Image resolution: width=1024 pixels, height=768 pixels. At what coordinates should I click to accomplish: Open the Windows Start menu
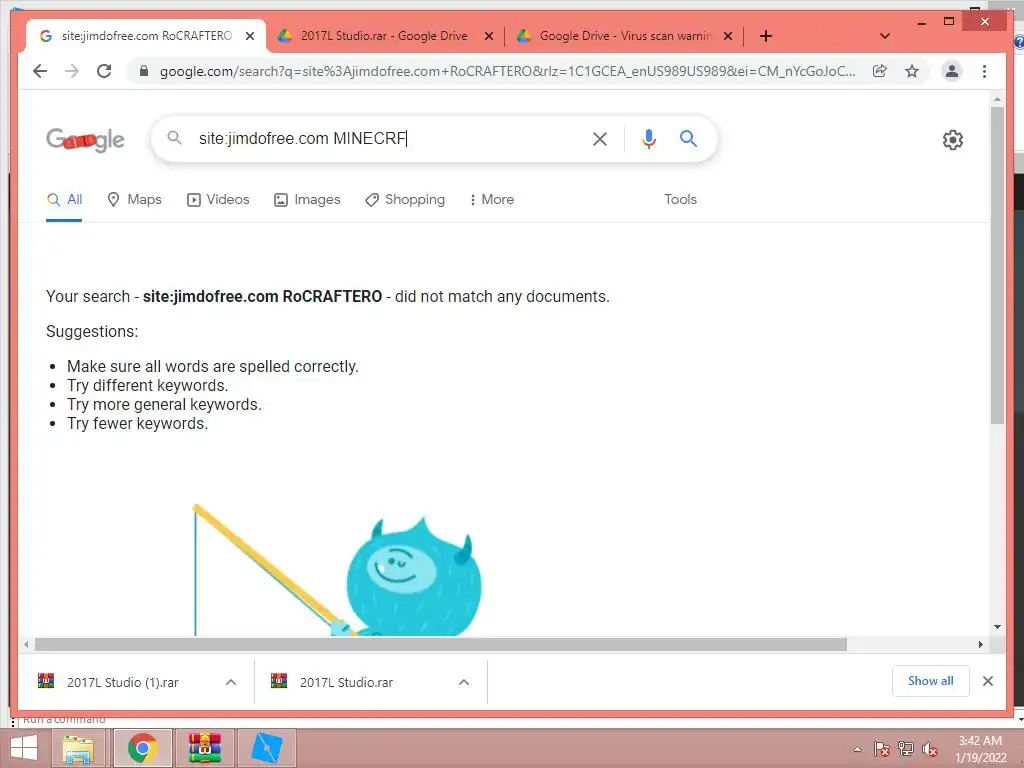24,748
